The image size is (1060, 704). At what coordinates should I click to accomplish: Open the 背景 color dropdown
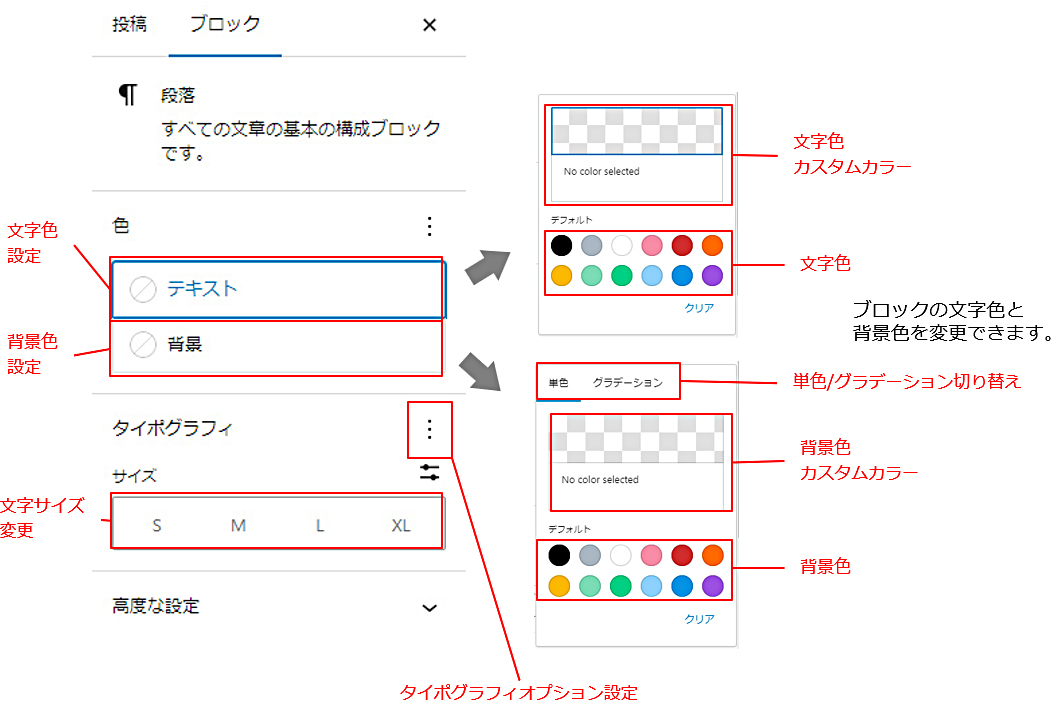point(276,345)
